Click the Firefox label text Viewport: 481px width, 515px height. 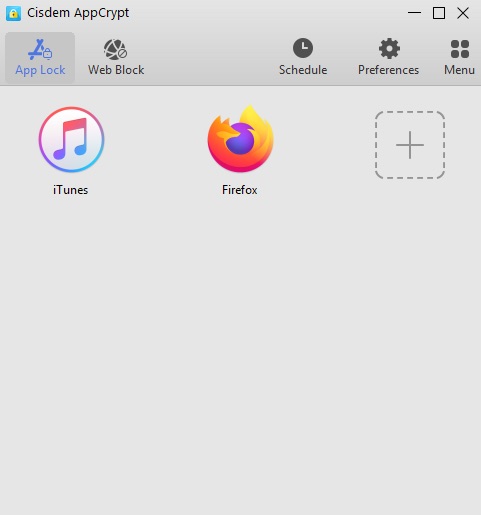[240, 190]
